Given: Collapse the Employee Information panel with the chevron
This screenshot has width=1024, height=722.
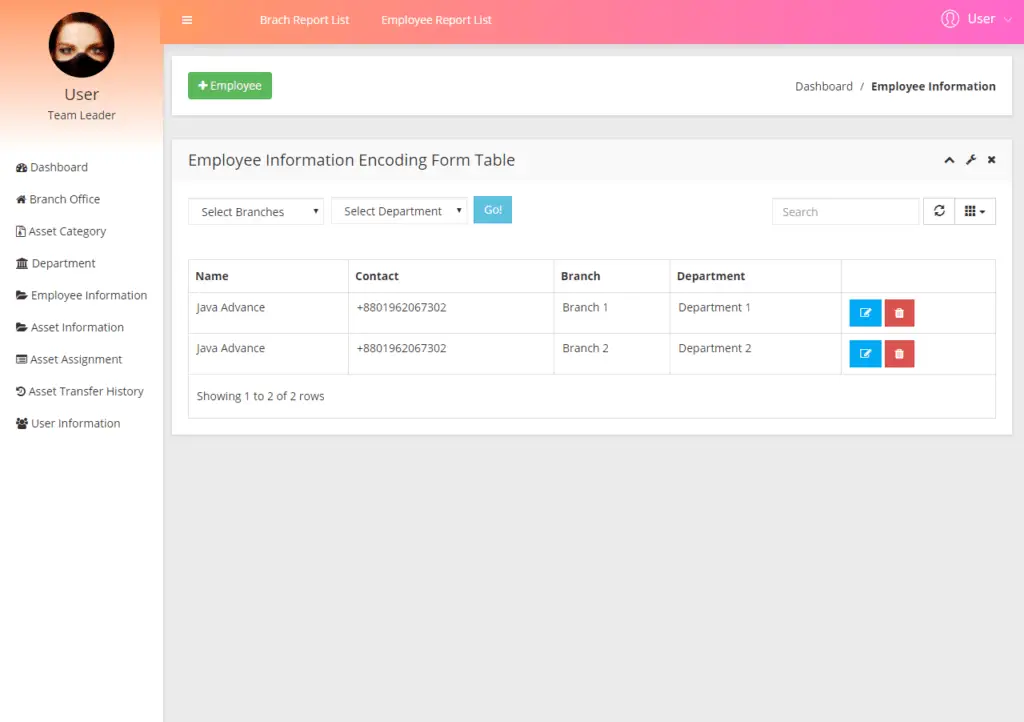Looking at the screenshot, I should [948, 159].
